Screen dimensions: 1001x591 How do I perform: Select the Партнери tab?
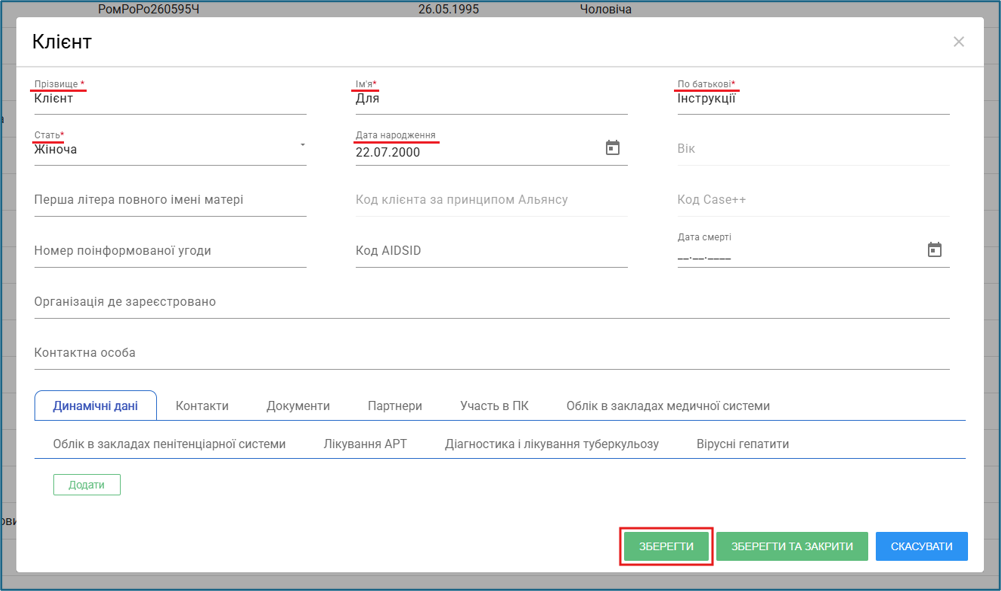(x=395, y=406)
